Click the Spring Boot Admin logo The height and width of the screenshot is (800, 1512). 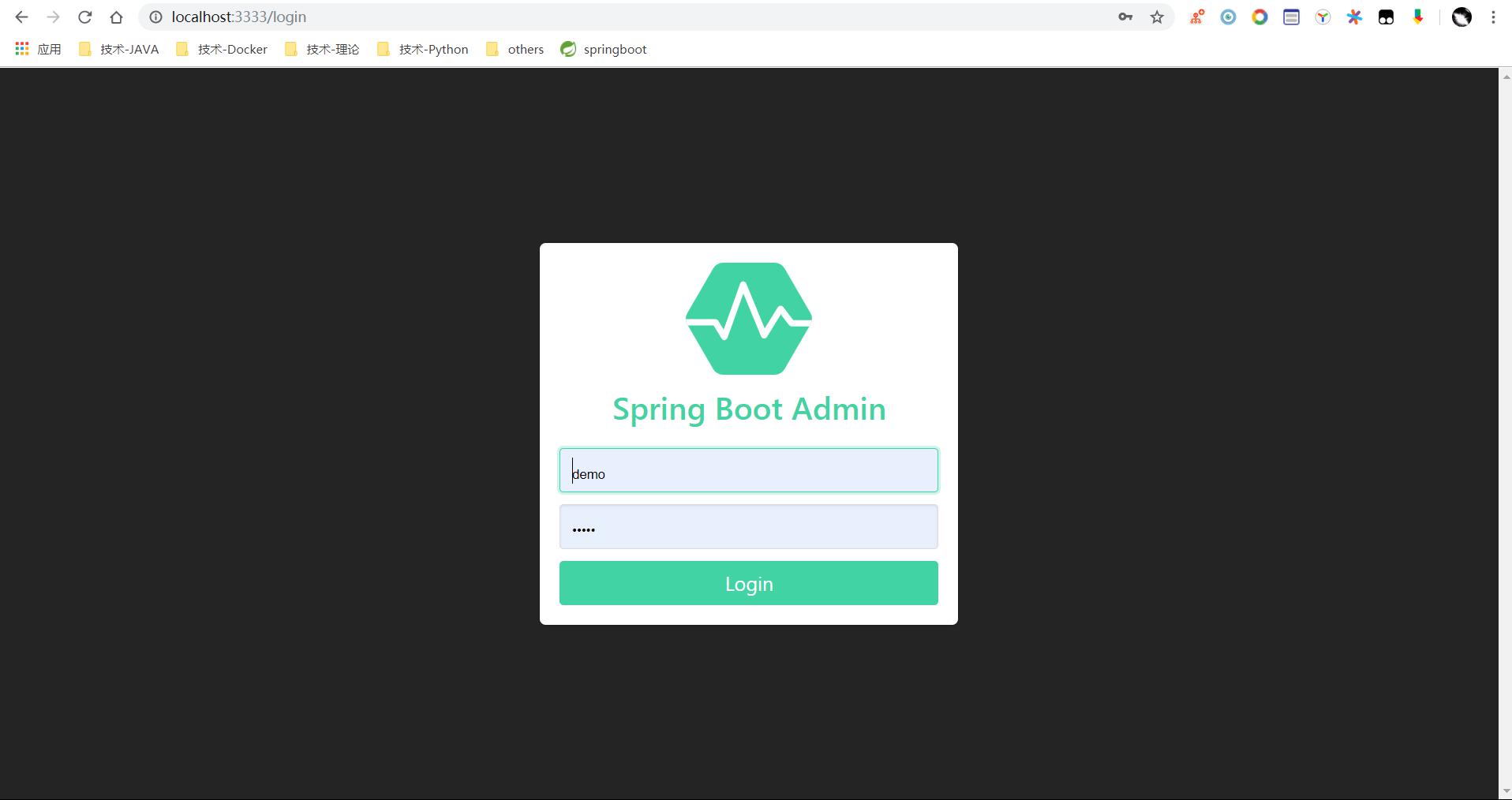749,319
